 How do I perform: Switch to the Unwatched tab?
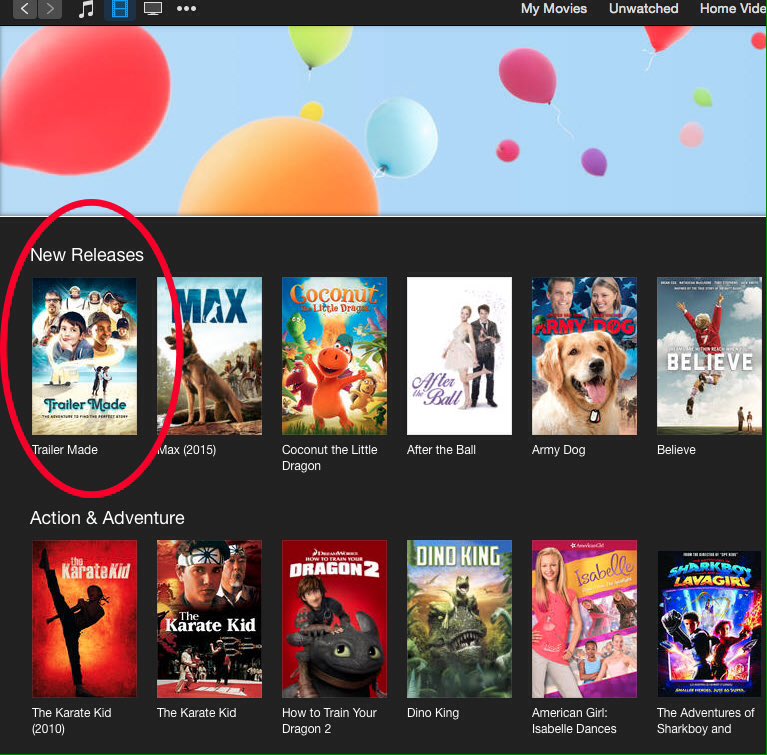[643, 8]
